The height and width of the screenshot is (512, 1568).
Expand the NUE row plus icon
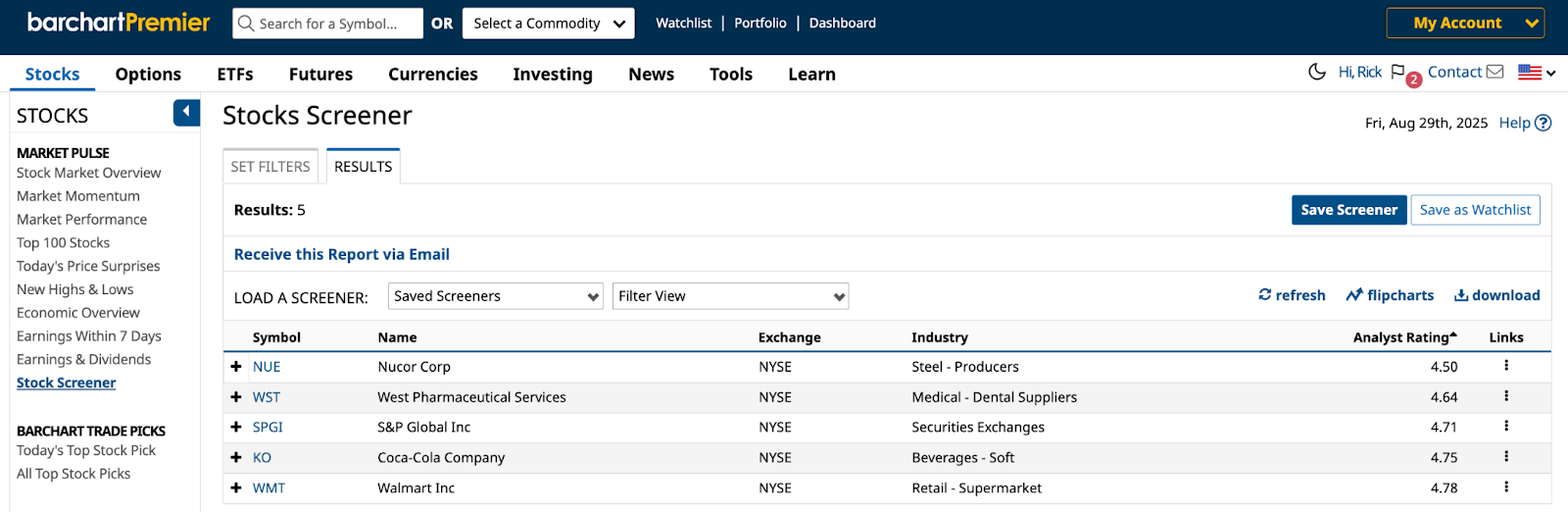tap(236, 367)
